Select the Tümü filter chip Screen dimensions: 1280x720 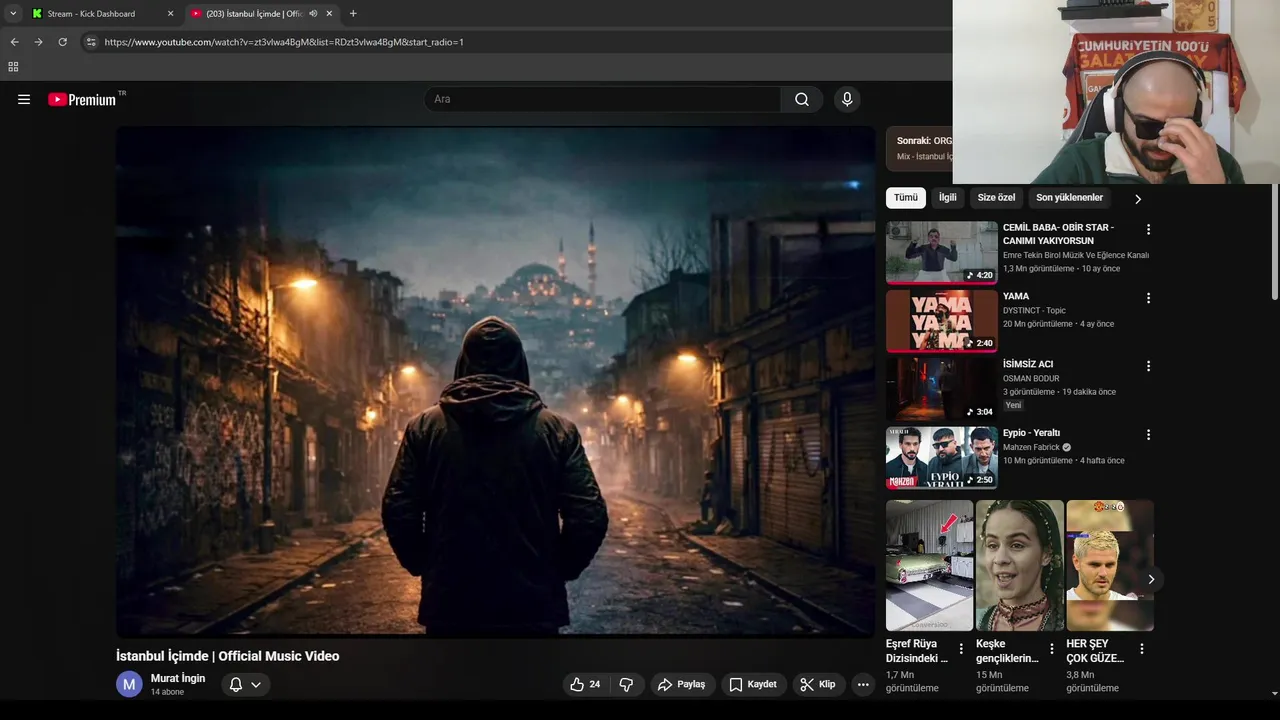[906, 198]
